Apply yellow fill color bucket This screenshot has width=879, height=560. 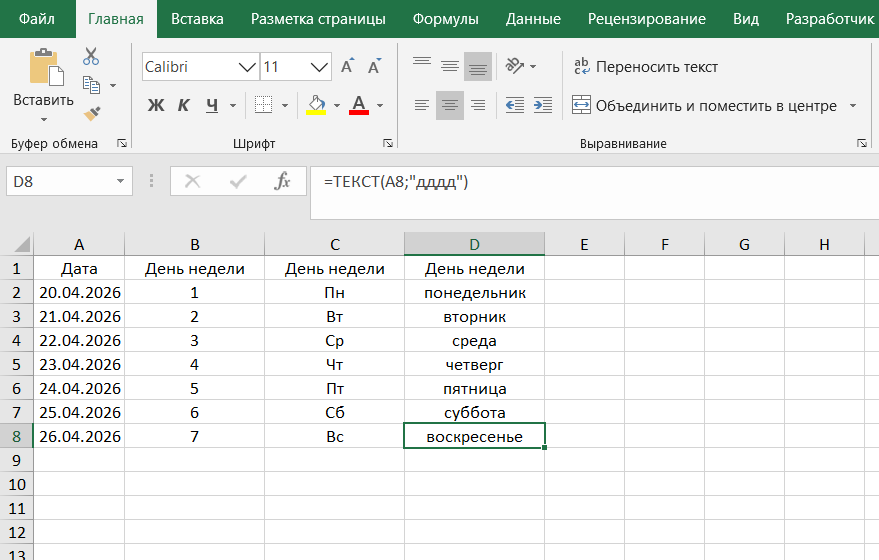(316, 105)
